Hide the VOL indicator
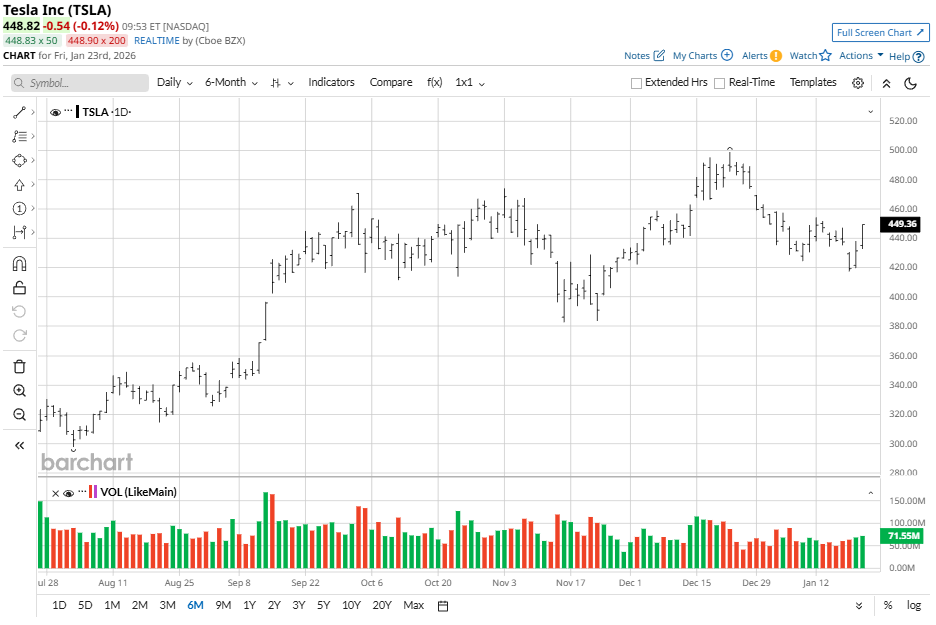 click(68, 493)
